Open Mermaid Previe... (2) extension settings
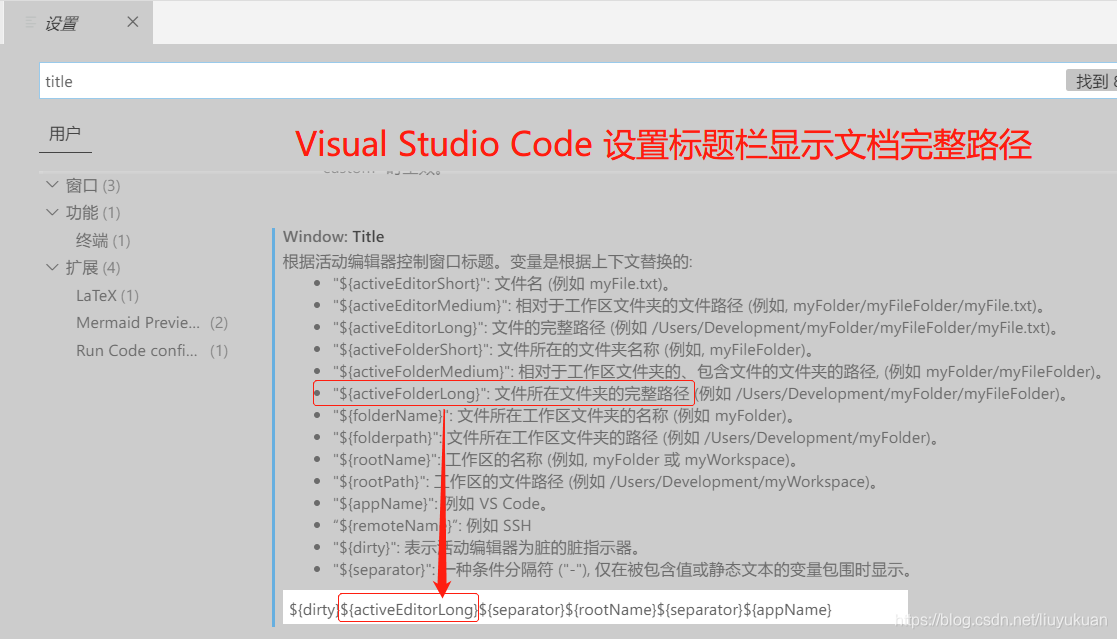The image size is (1117, 639). tap(152, 323)
